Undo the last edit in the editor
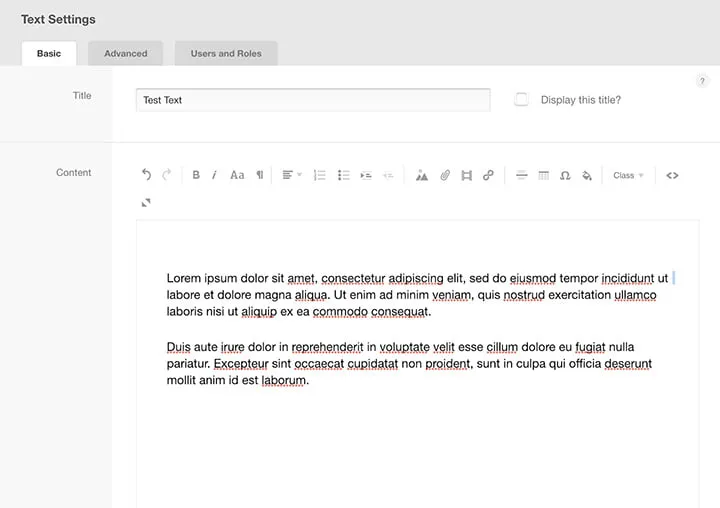Image resolution: width=720 pixels, height=508 pixels. 146,175
